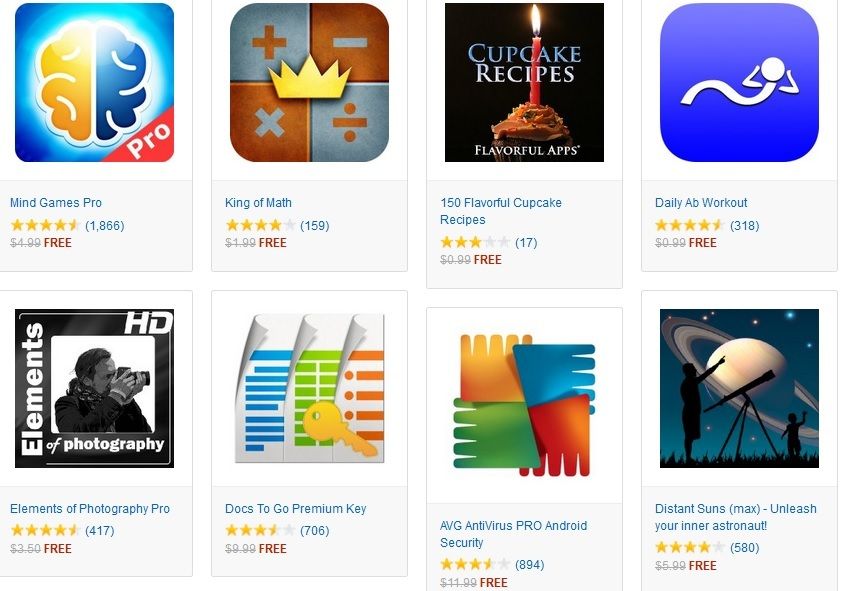The width and height of the screenshot is (851, 591).
Task: Click the FREE price of Distant Suns
Action: [x=703, y=566]
